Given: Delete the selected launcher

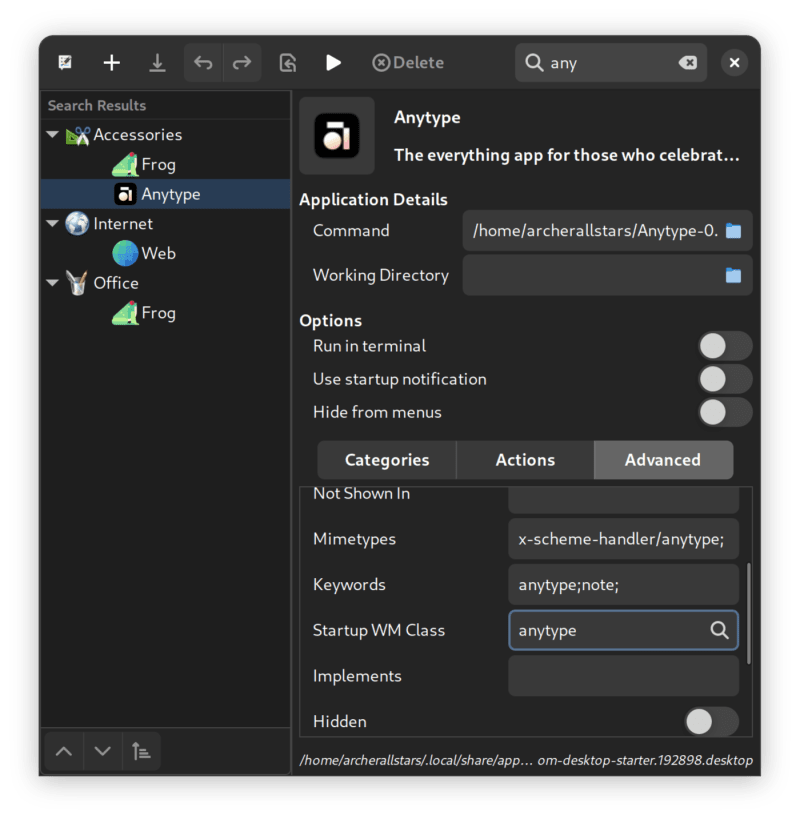Looking at the screenshot, I should pos(408,63).
